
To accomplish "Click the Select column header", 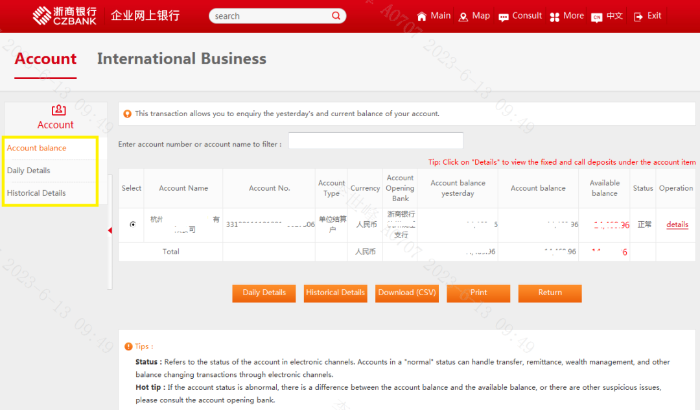I will pyautogui.click(x=131, y=188).
